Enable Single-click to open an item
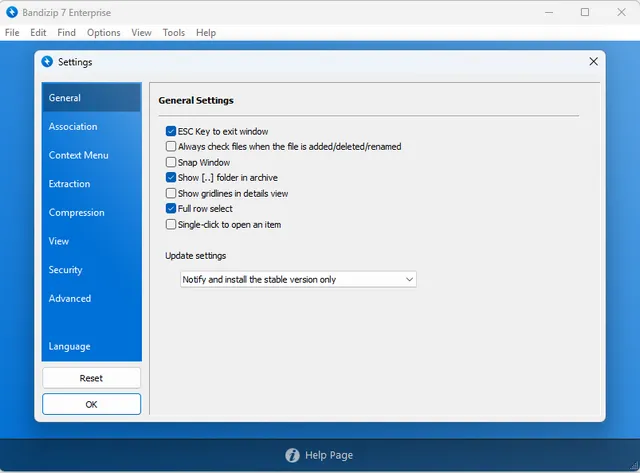Screen dimensions: 640x473 coord(171,224)
